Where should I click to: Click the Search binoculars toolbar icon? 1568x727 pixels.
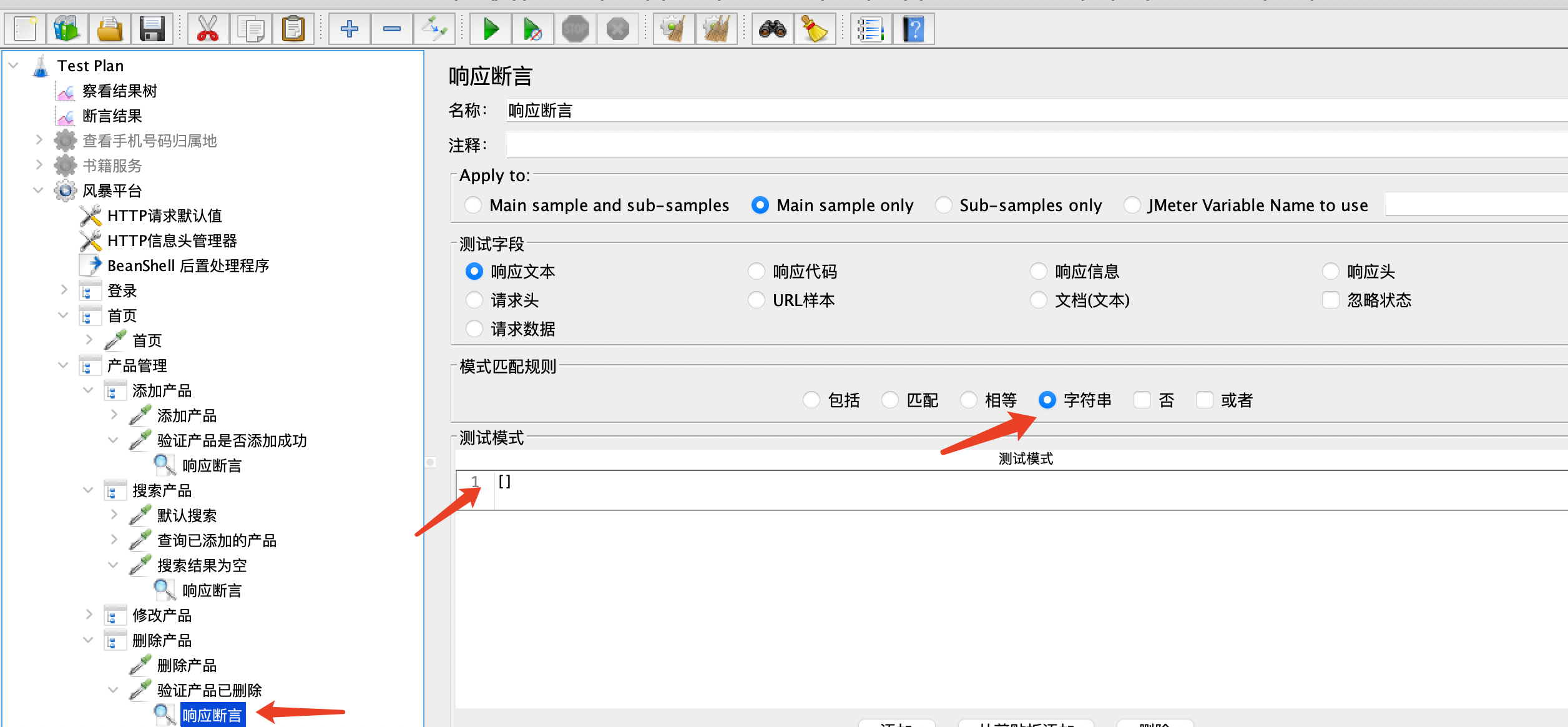point(772,29)
